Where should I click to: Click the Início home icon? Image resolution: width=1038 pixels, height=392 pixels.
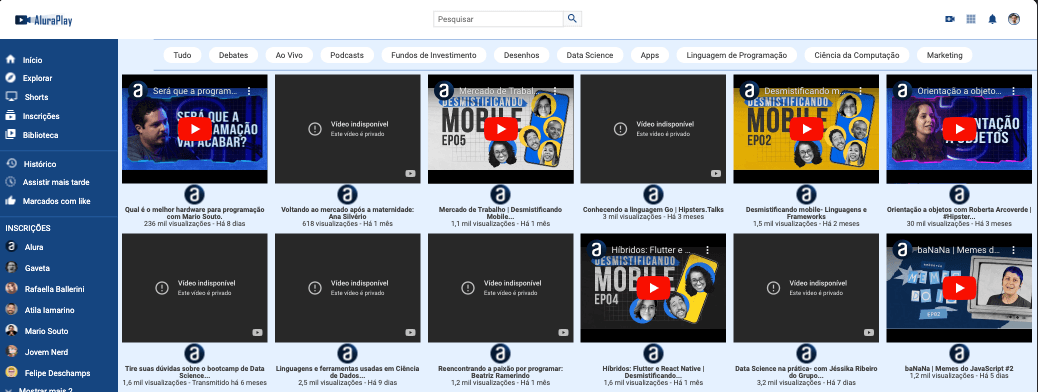[11, 60]
